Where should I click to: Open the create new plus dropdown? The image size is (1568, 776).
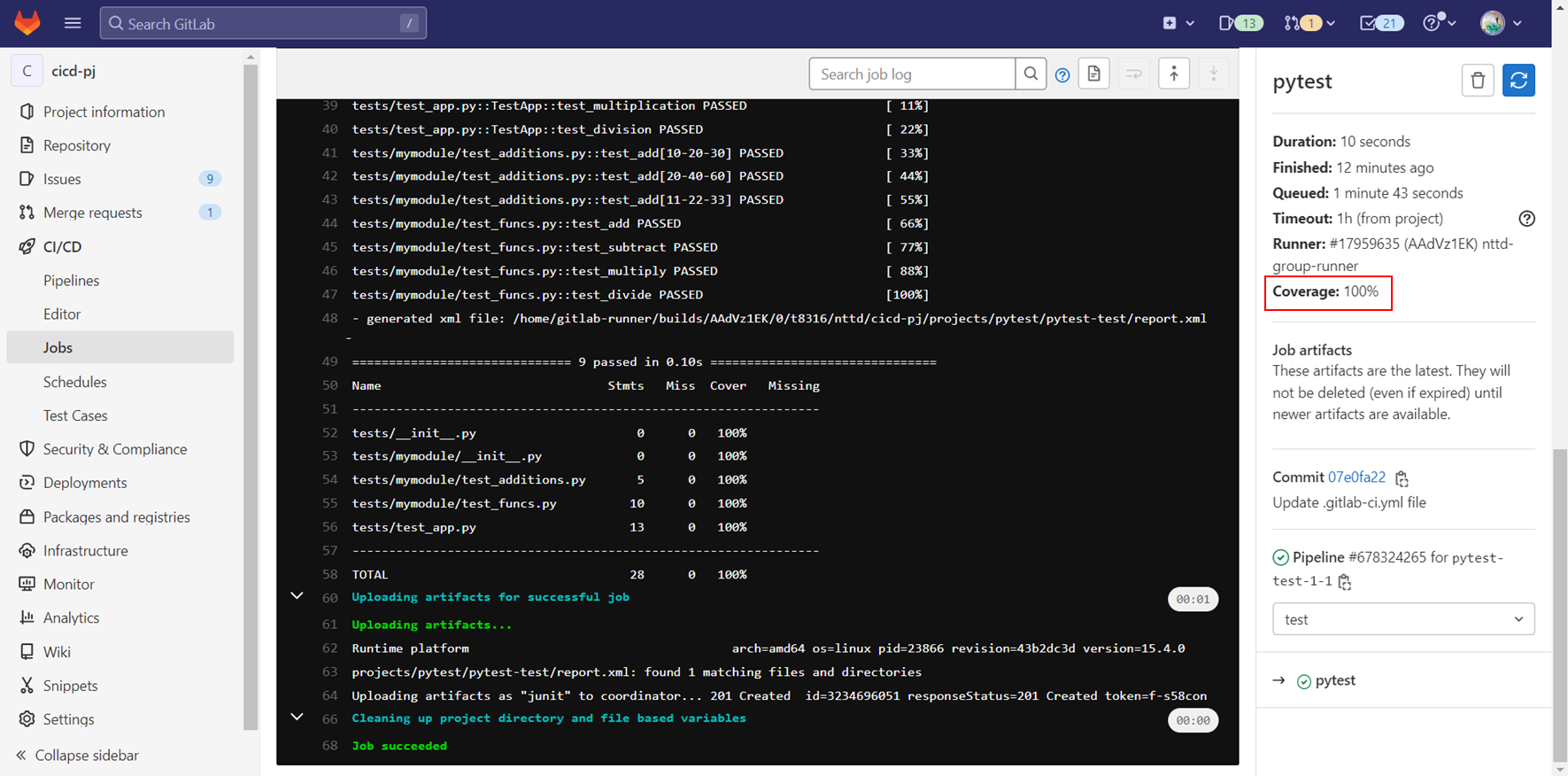coord(1178,23)
